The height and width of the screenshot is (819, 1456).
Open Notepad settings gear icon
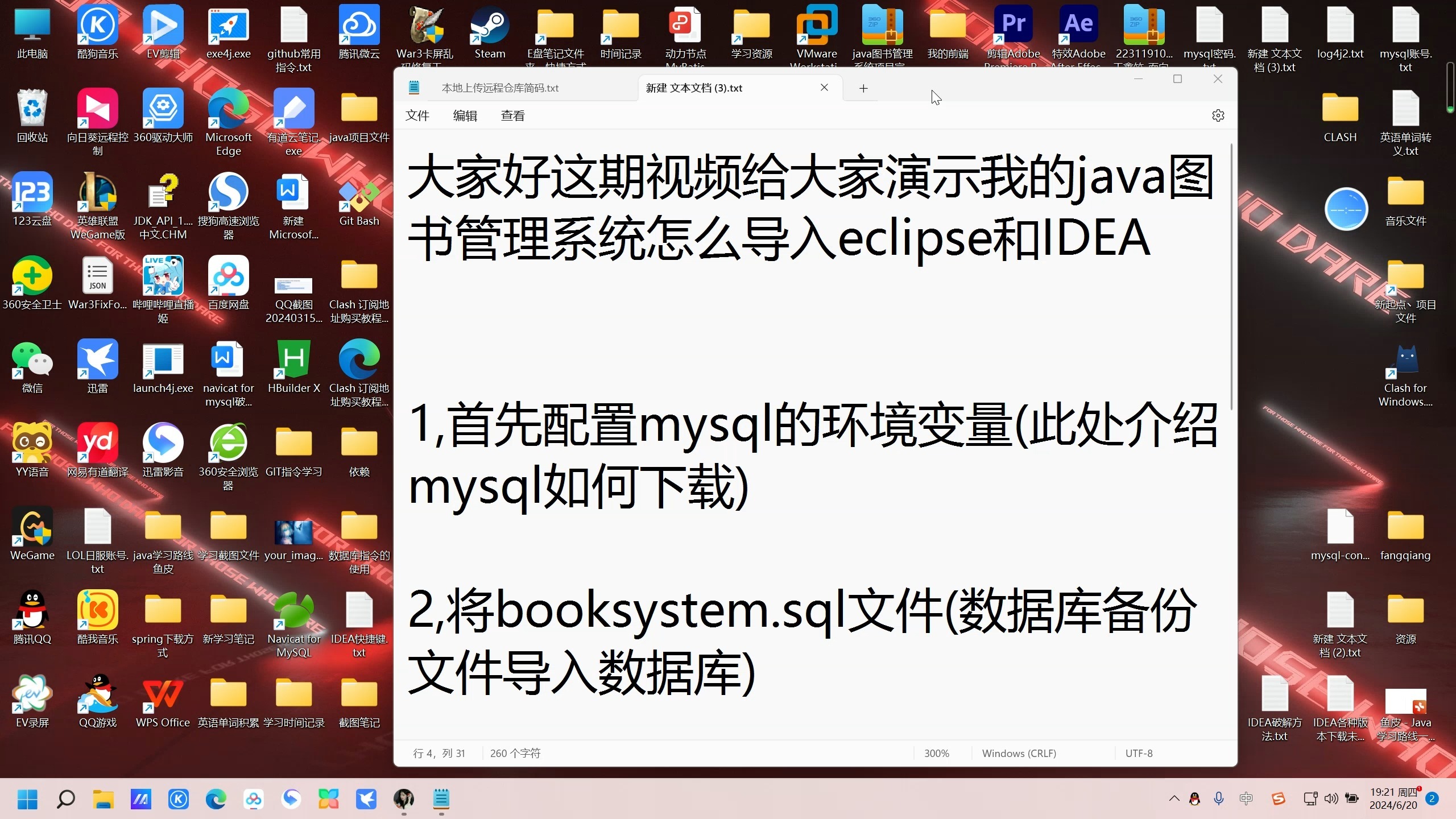click(x=1218, y=115)
